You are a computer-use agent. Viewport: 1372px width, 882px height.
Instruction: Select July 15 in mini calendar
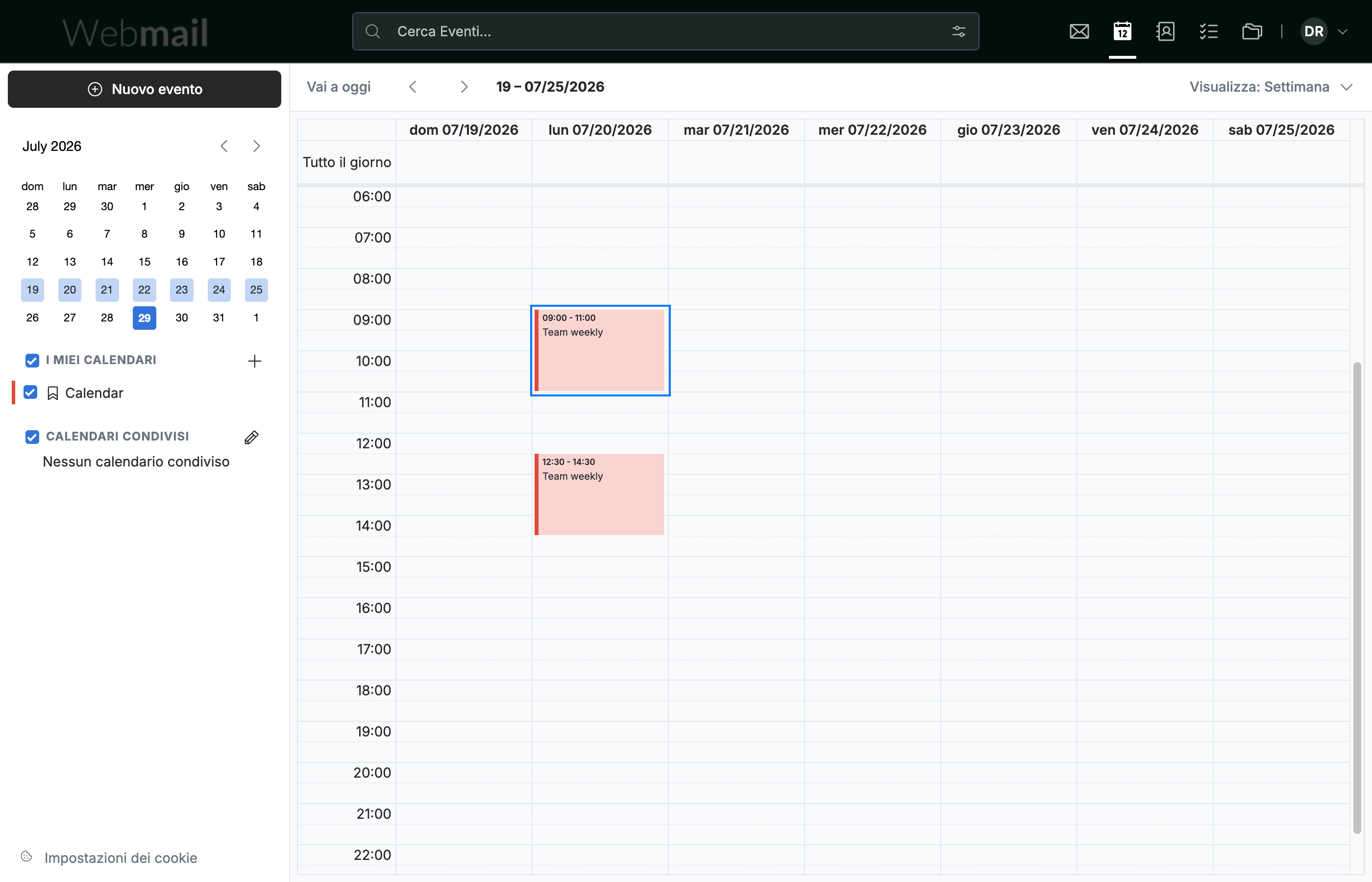pyautogui.click(x=144, y=262)
